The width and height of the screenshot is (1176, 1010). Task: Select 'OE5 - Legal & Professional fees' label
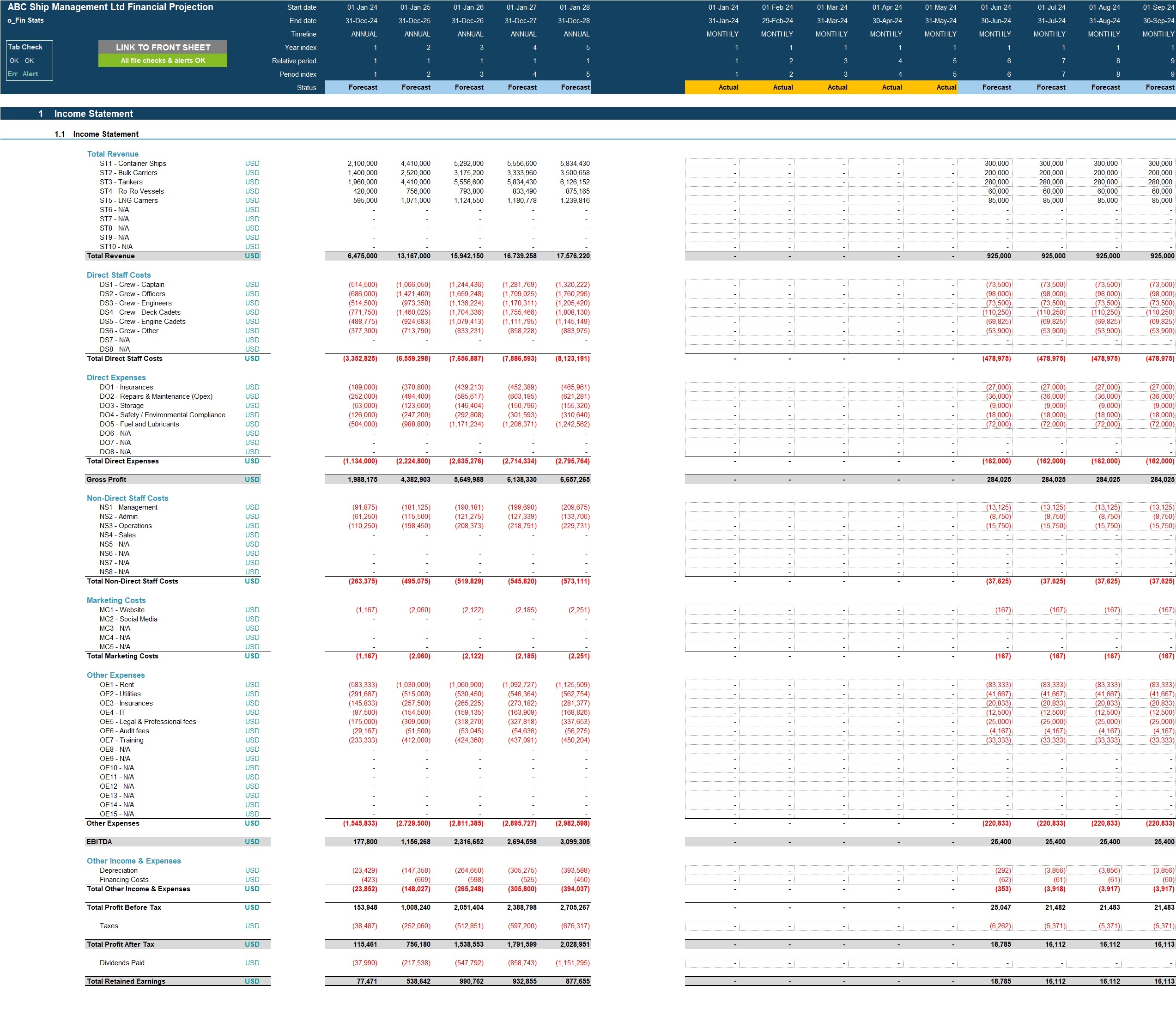pos(147,722)
